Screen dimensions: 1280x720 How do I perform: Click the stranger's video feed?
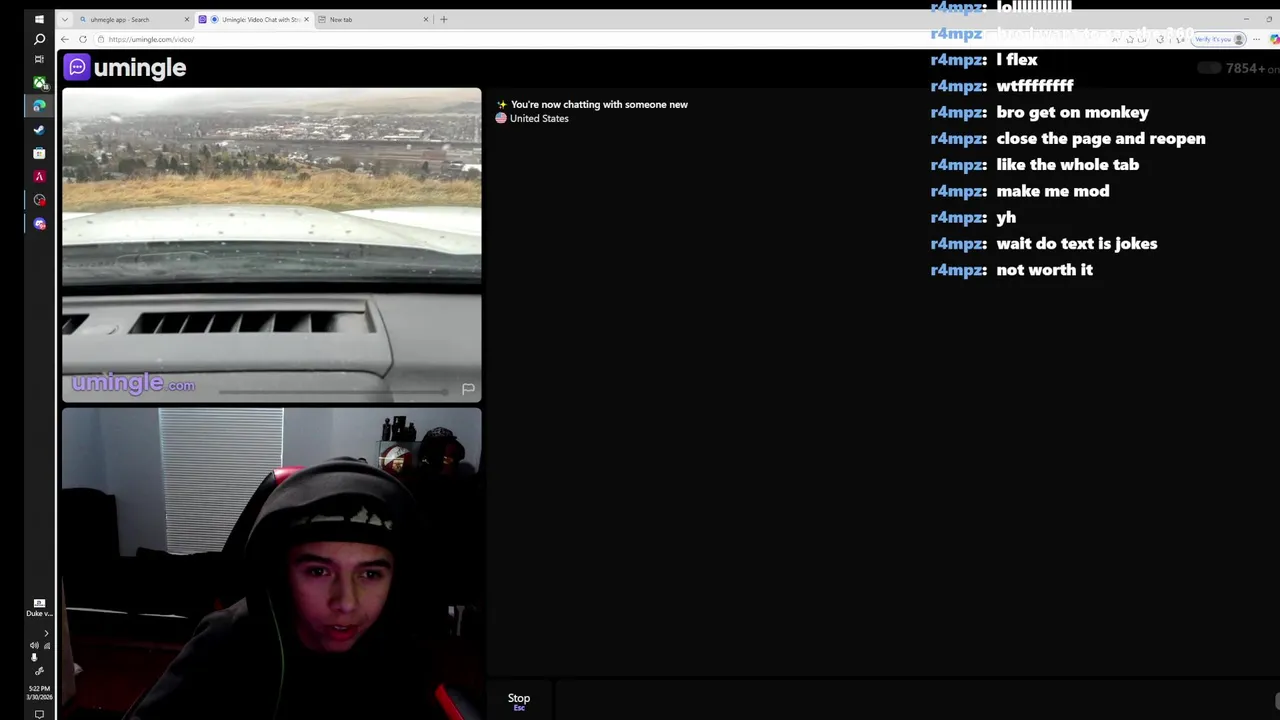pos(271,245)
